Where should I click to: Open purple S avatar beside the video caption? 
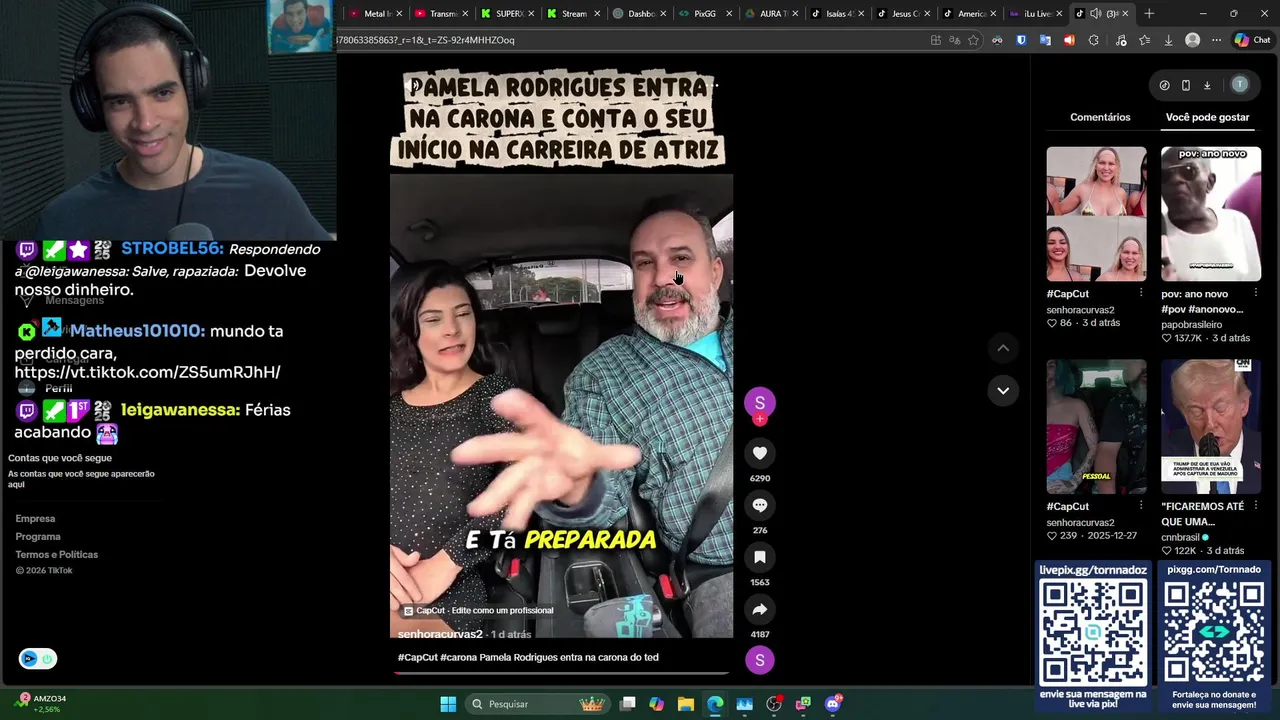760,660
